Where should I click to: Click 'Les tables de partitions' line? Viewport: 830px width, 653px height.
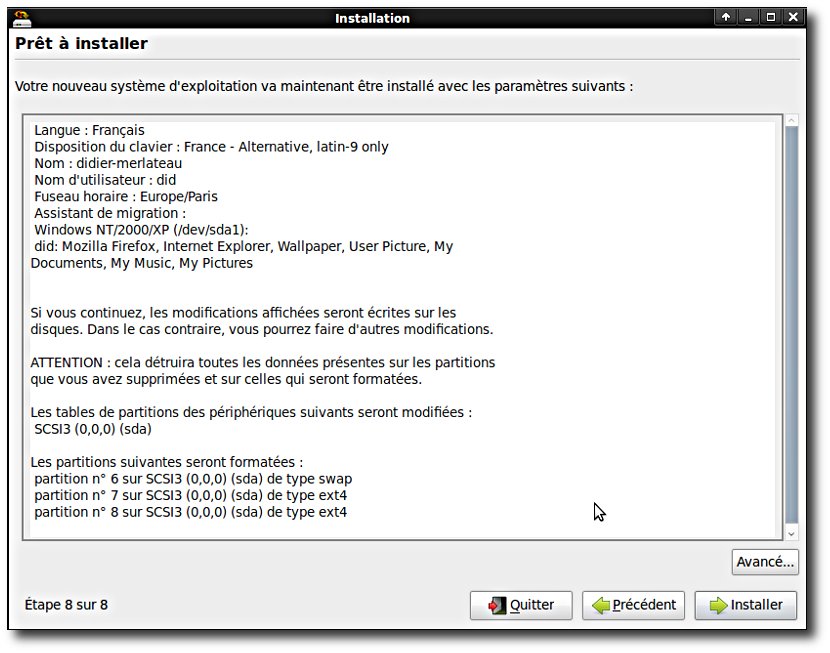[x=251, y=412]
